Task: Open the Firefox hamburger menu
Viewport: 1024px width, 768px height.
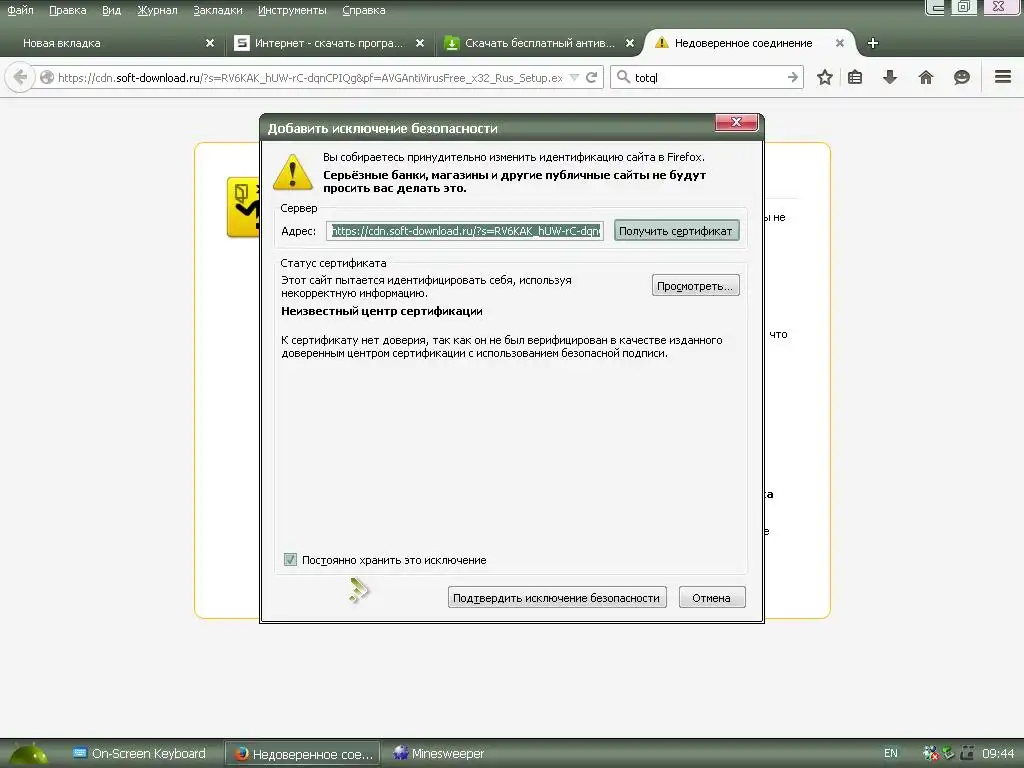Action: pos(1003,77)
